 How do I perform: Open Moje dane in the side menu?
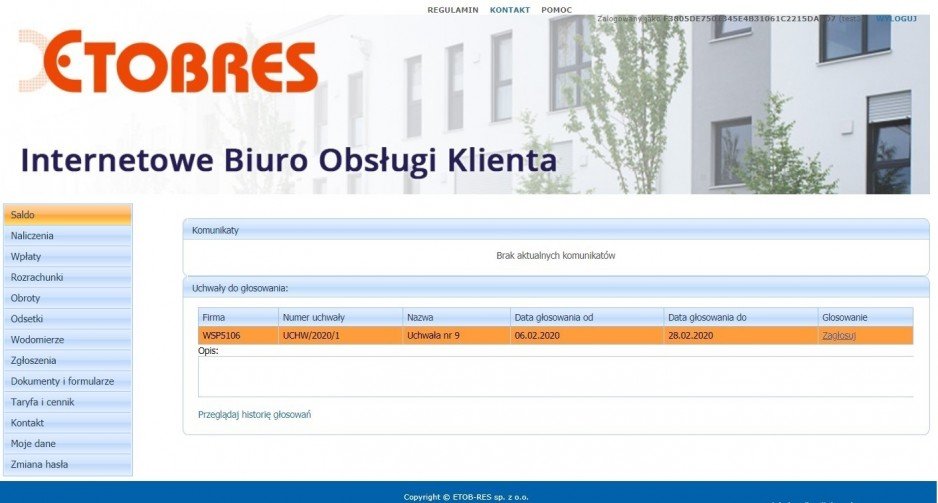pos(68,444)
